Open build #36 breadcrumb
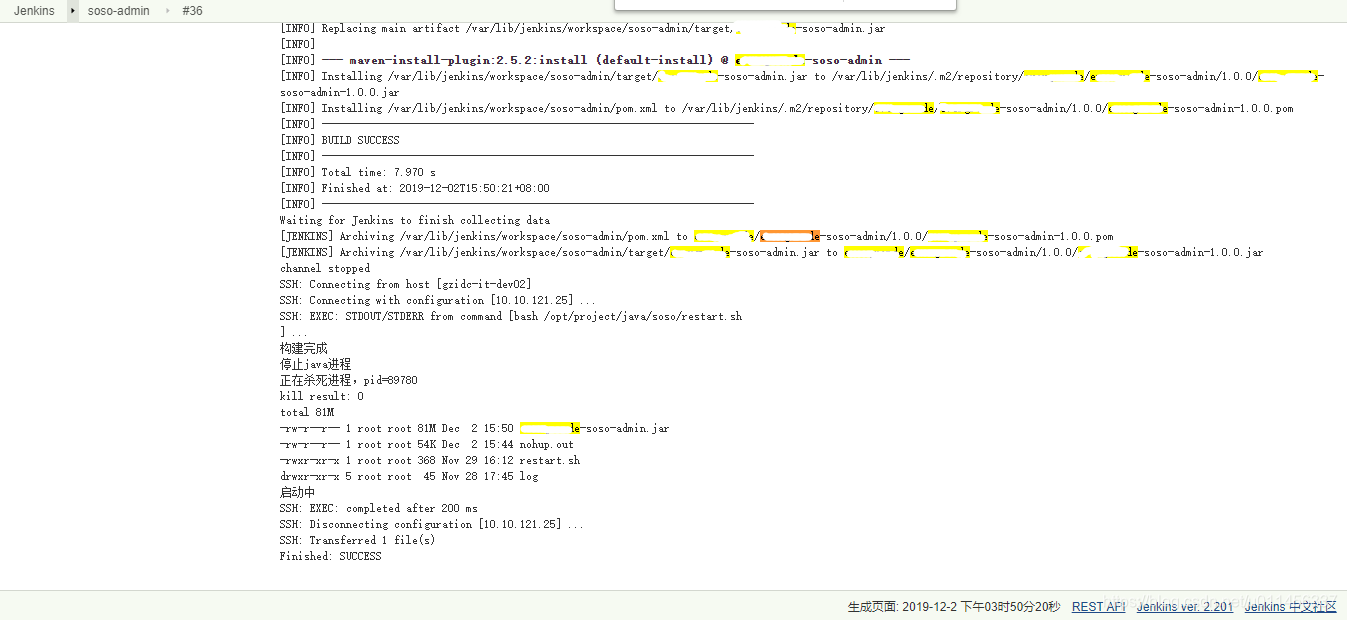Screen dimensions: 1347x620 click(193, 11)
